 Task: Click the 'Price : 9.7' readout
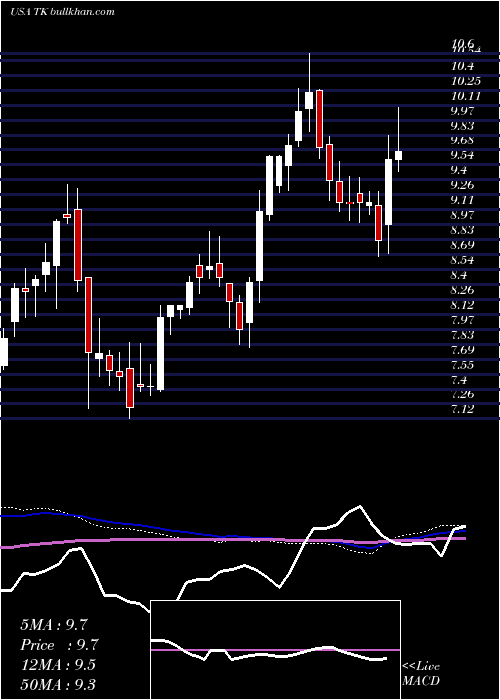pyautogui.click(x=59, y=645)
